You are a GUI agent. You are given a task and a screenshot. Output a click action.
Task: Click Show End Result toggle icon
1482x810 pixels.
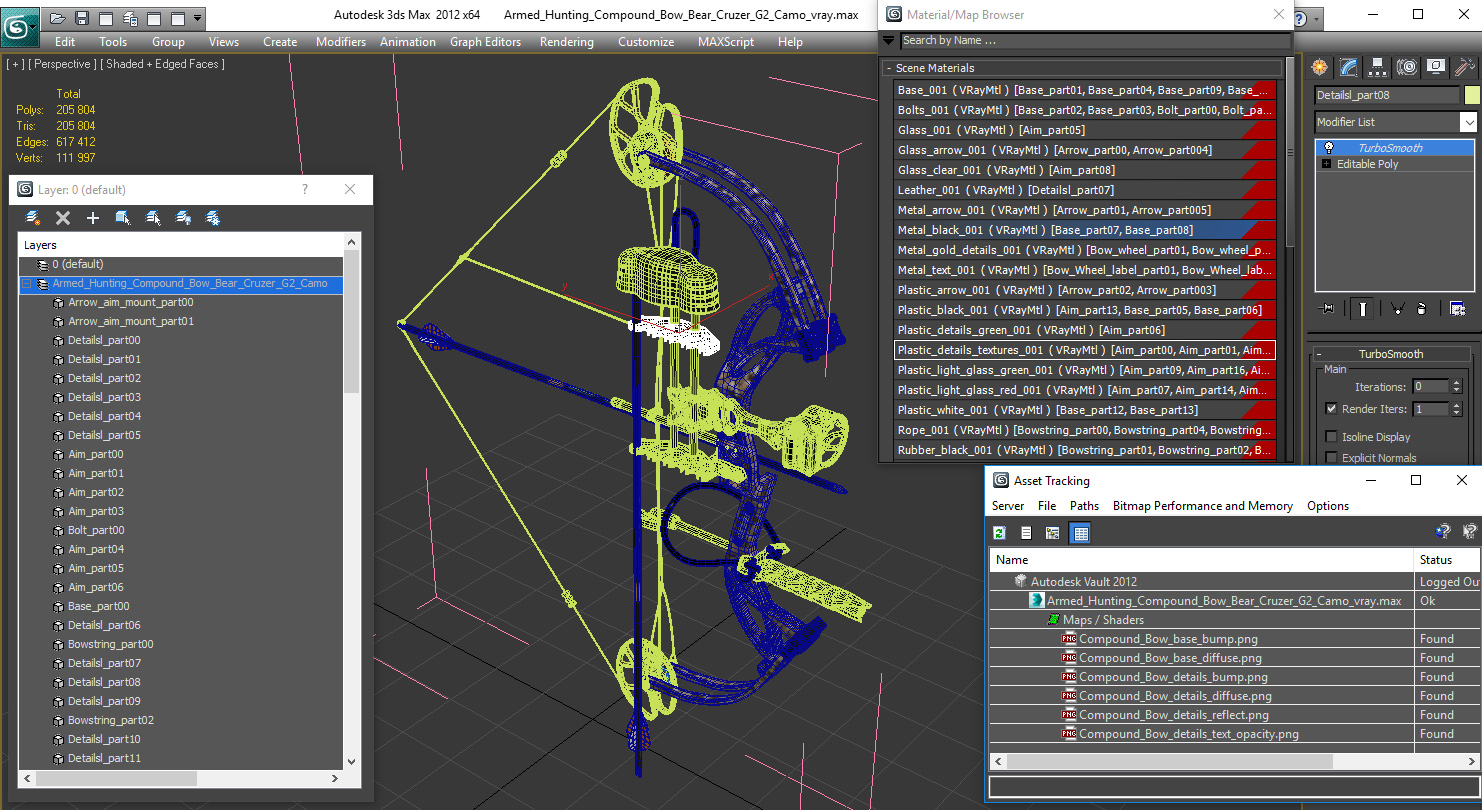1363,309
